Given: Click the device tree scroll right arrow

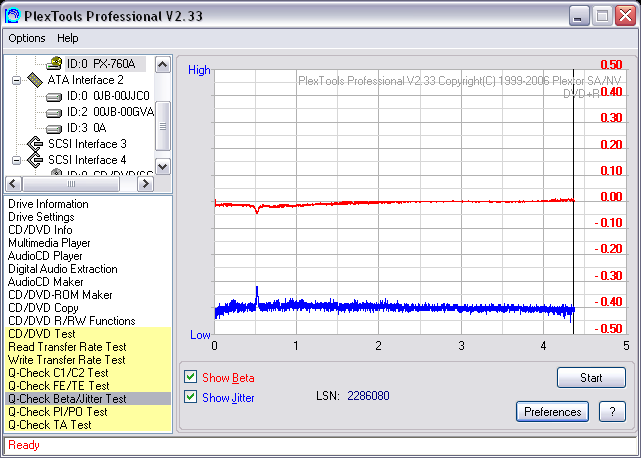Looking at the screenshot, I should coord(146,184).
